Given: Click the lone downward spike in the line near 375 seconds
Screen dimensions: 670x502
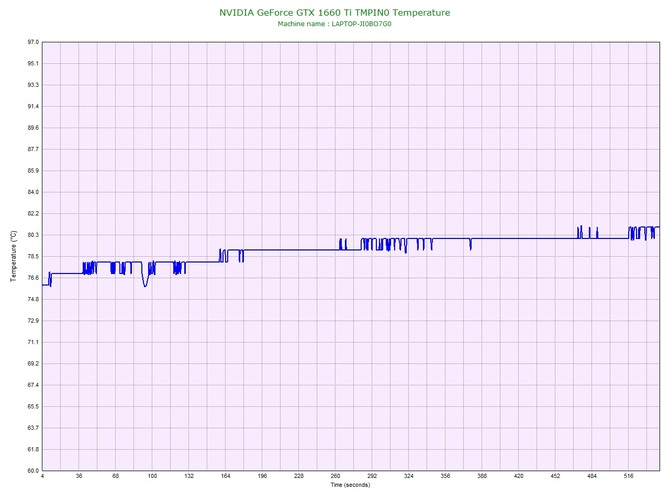Looking at the screenshot, I should (470, 247).
